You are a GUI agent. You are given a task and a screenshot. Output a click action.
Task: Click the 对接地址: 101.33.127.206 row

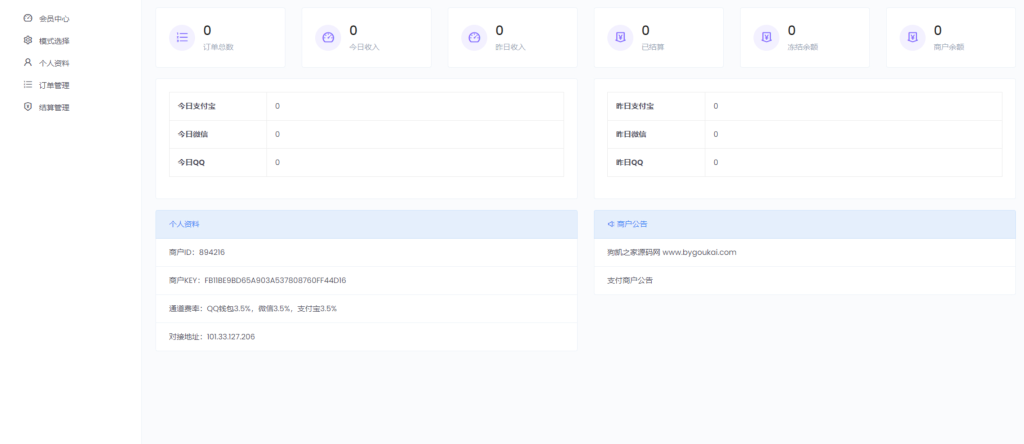pos(366,336)
